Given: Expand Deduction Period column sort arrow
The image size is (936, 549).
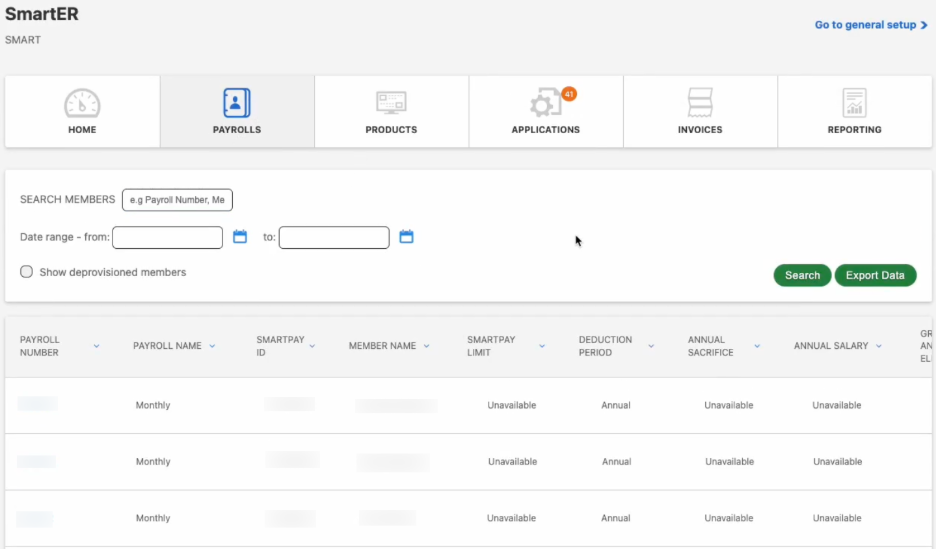Looking at the screenshot, I should coord(651,346).
